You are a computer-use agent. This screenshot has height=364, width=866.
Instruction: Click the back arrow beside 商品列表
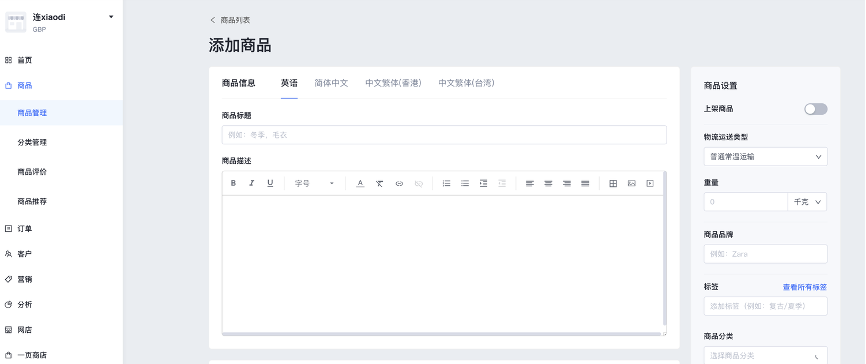coord(213,20)
